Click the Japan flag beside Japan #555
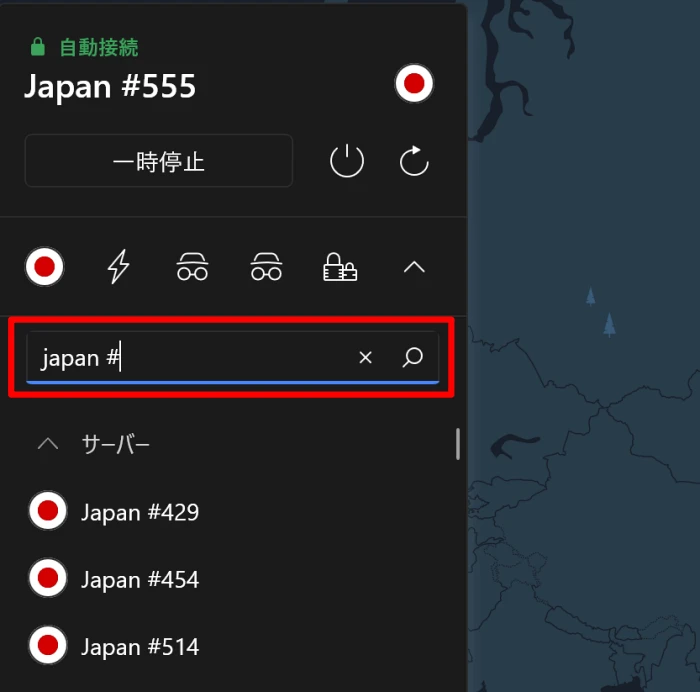Image resolution: width=700 pixels, height=692 pixels. pos(414,83)
